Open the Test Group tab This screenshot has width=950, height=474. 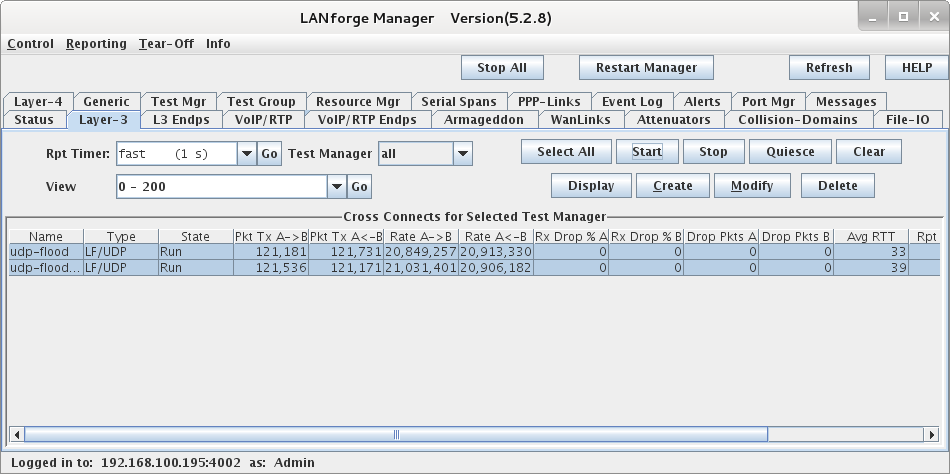pyautogui.click(x=261, y=101)
